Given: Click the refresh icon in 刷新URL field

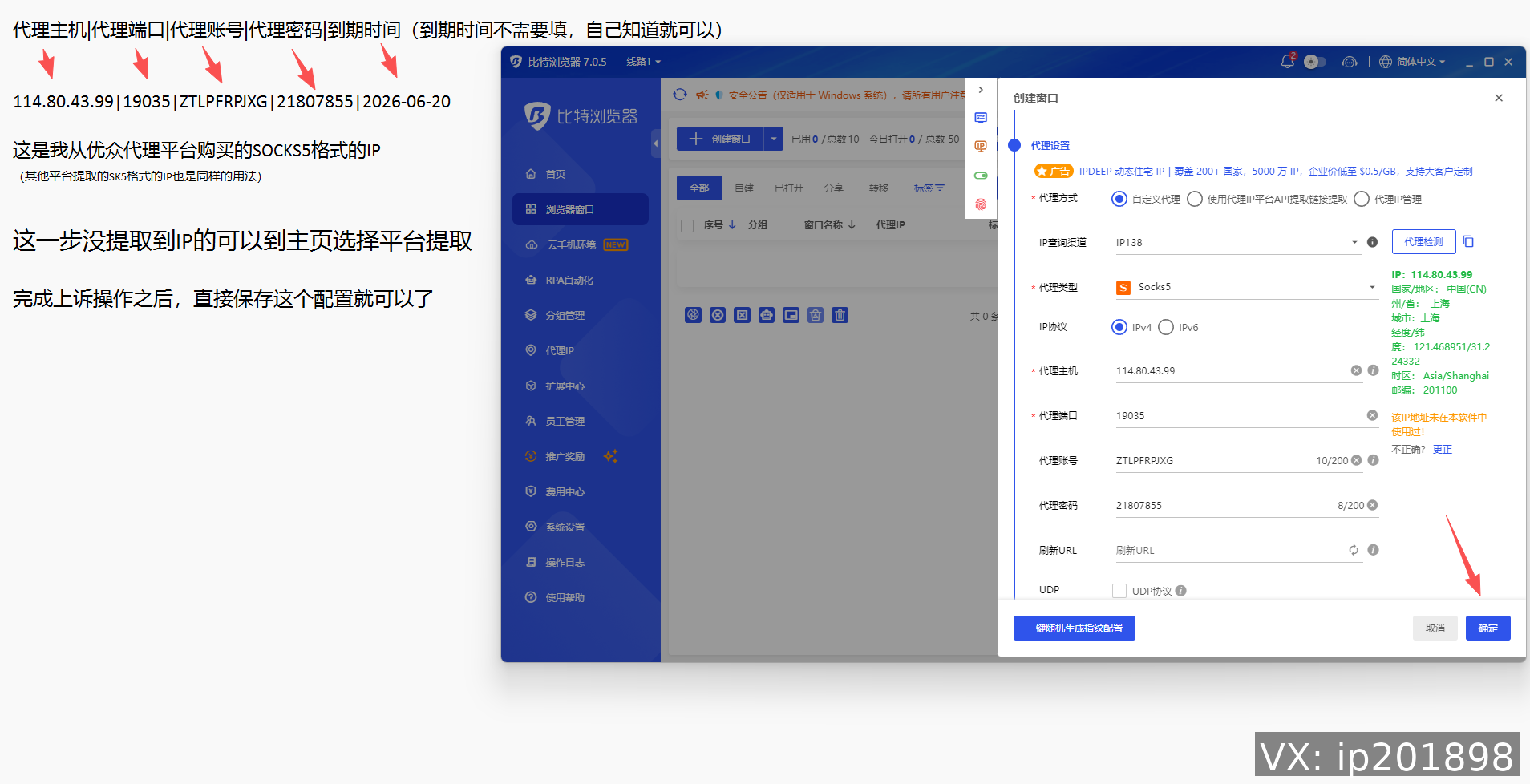Looking at the screenshot, I should (1354, 550).
